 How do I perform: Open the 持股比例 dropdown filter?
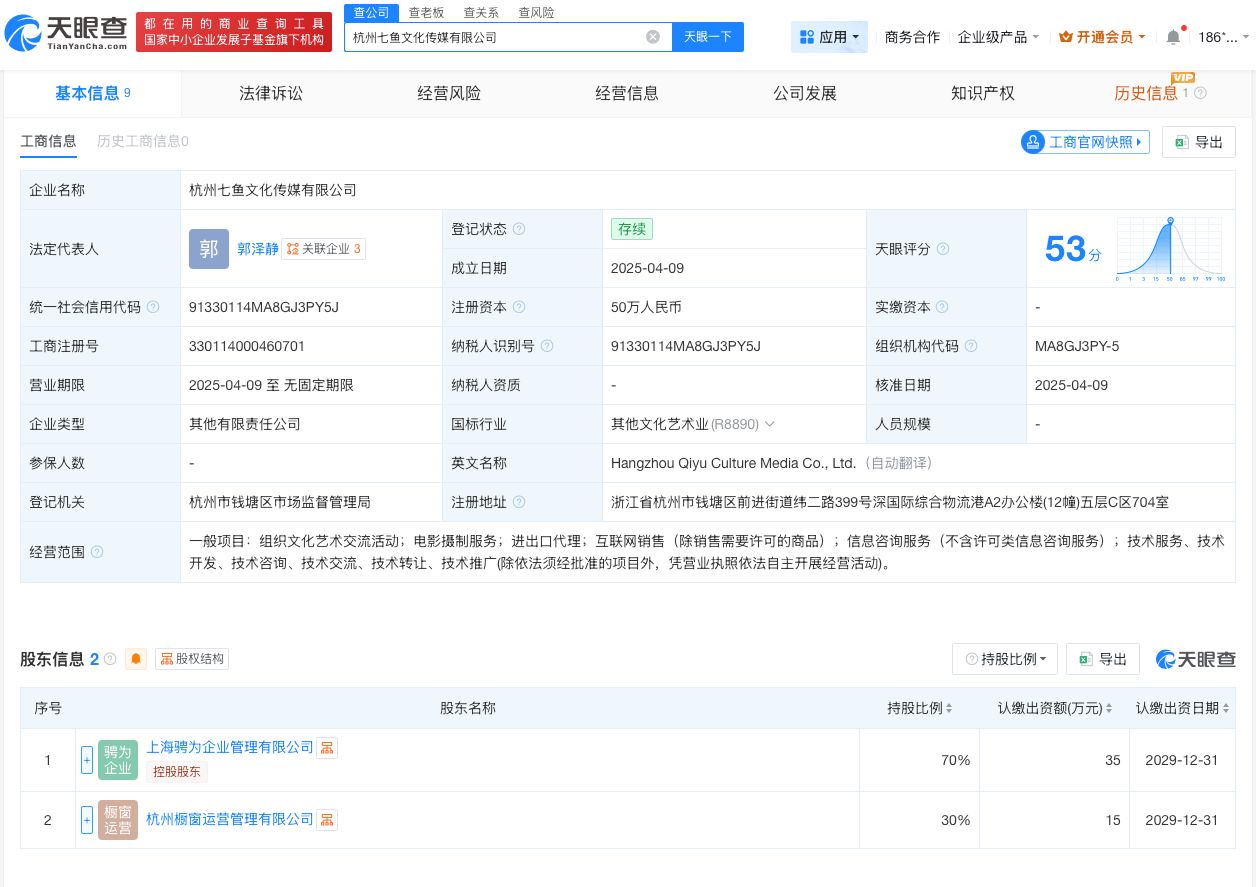(x=1004, y=659)
